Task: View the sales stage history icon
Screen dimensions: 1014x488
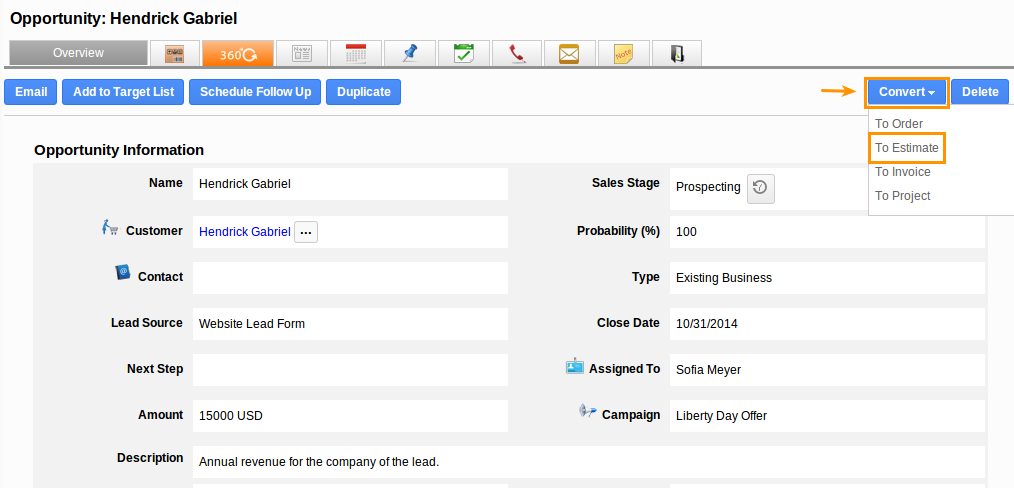Action: pos(761,187)
